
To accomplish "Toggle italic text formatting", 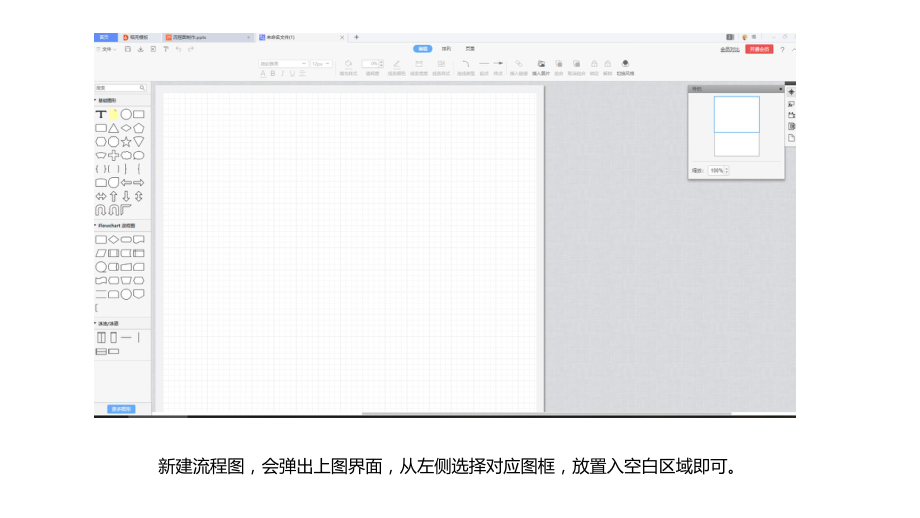I will (282, 74).
